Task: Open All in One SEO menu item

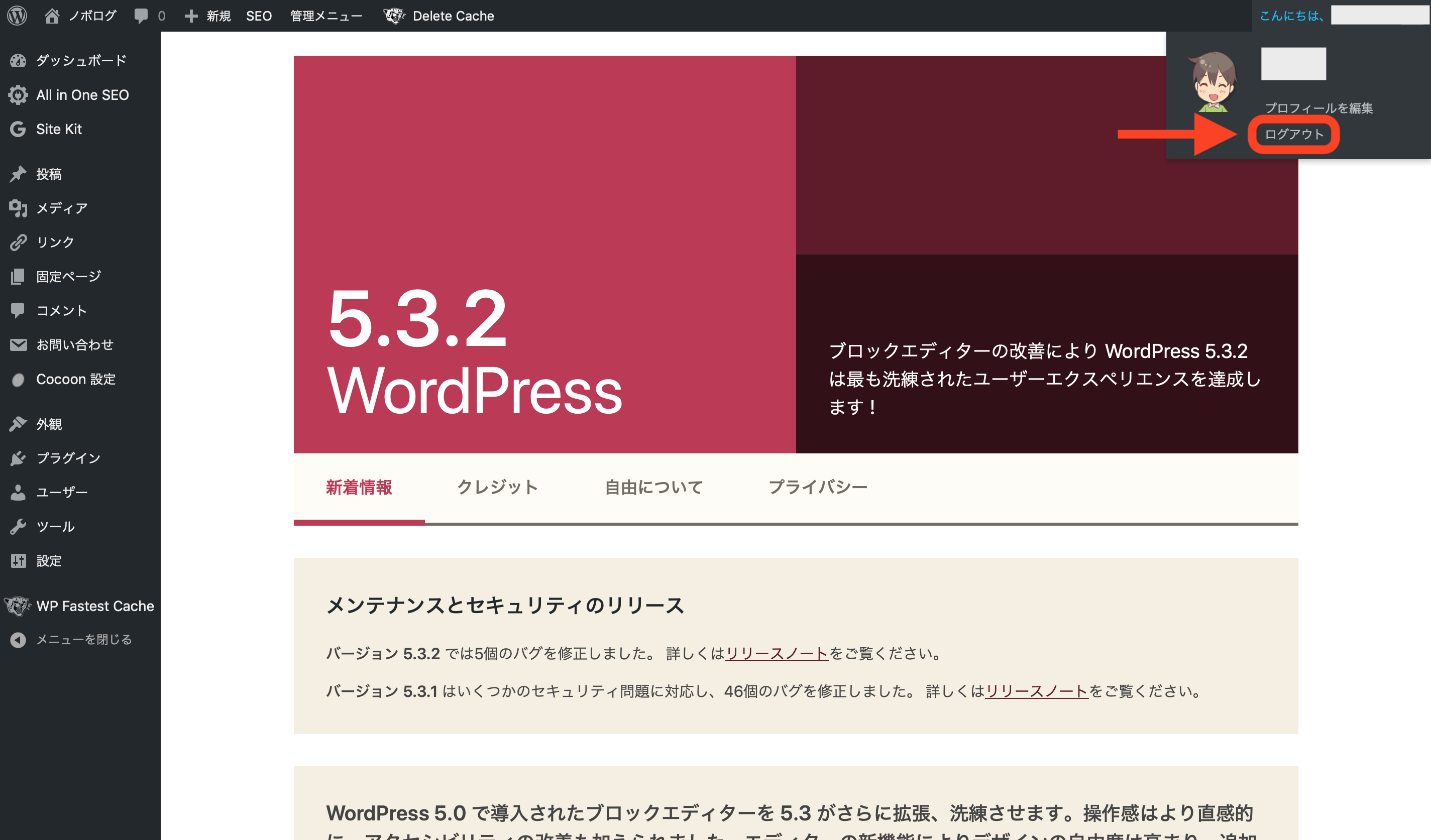Action: 82,95
